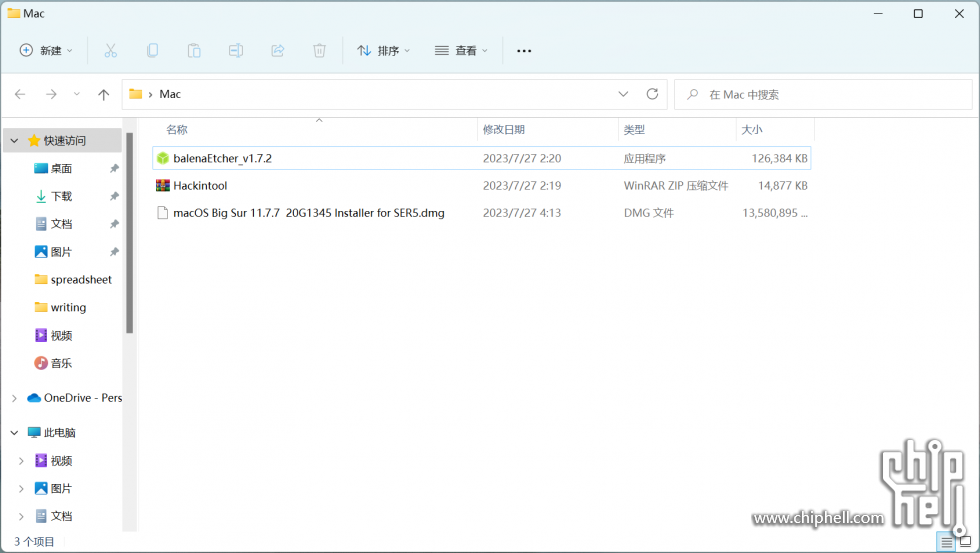980x553 pixels.
Task: Expand 文档 under 此电脑
Action: (21, 516)
